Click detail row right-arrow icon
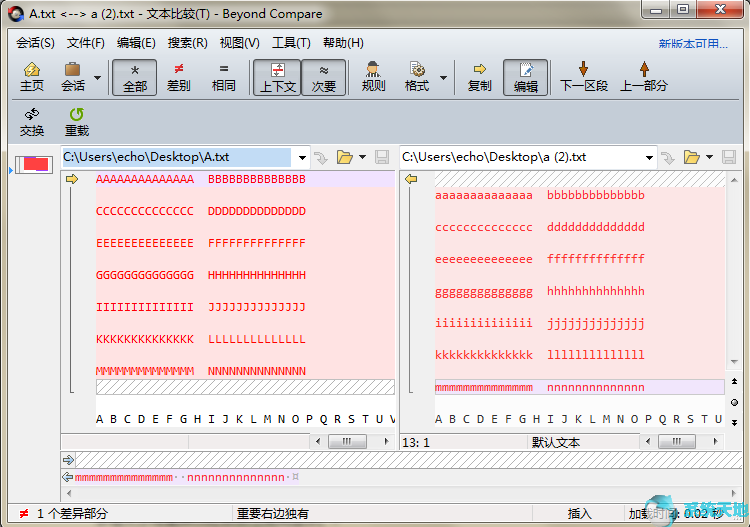750x527 pixels. tap(68, 460)
